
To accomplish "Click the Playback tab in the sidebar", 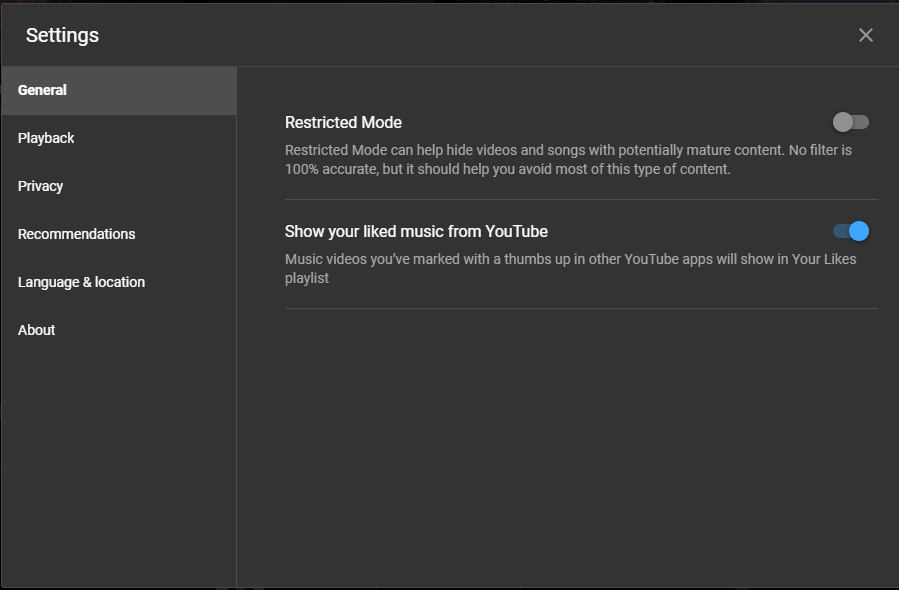I will click(x=46, y=138).
